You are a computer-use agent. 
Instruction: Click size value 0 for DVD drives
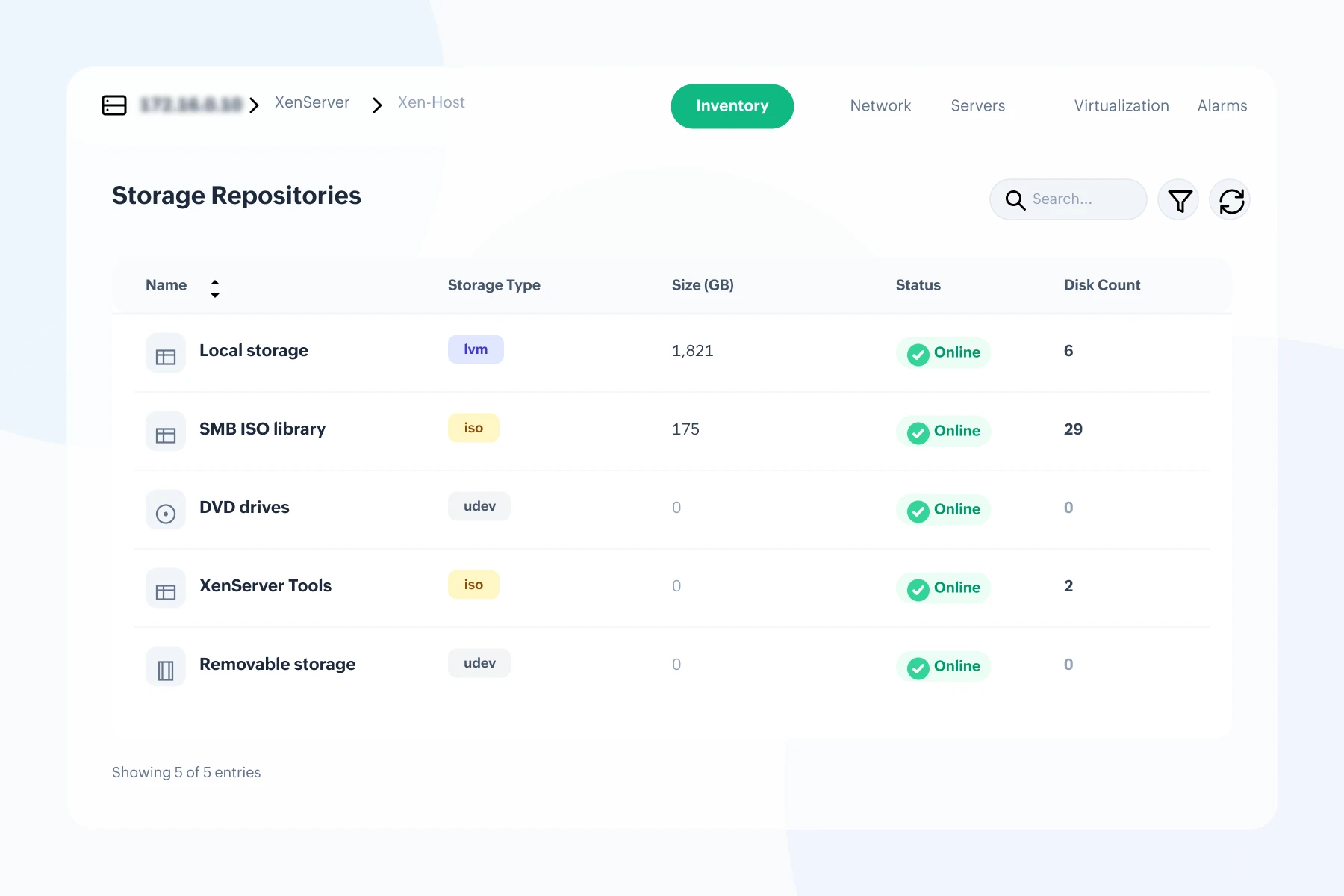click(676, 508)
